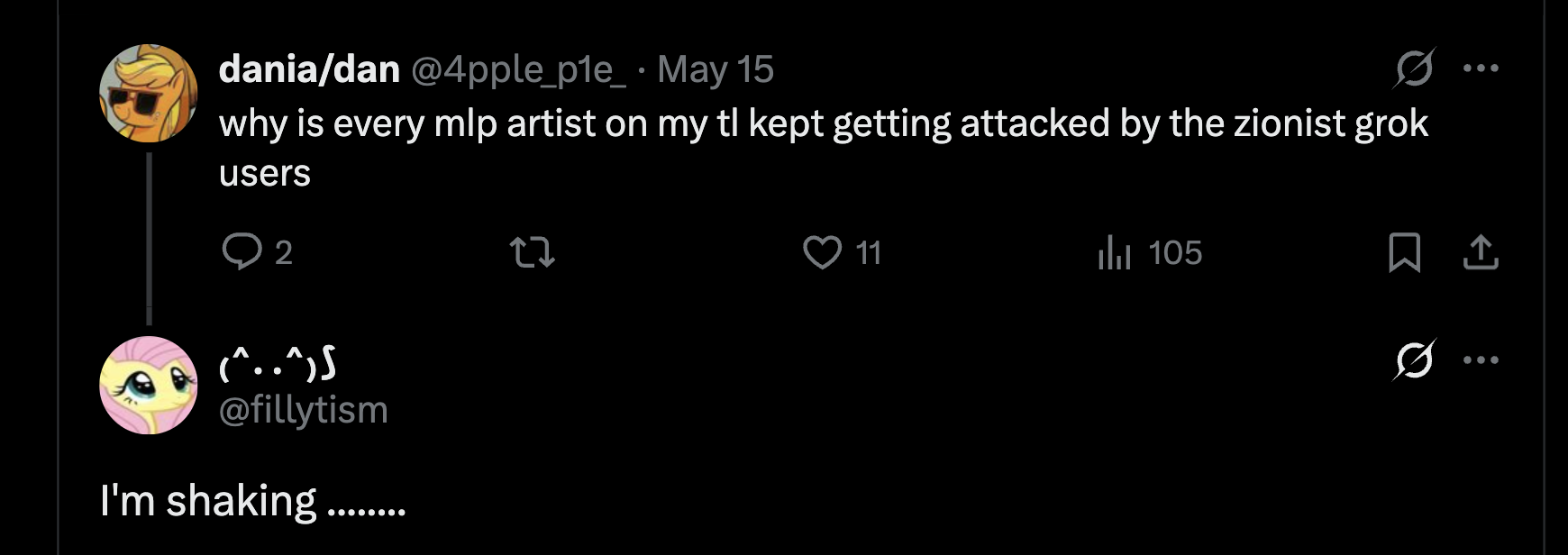Expand the More menu on @fillytism's tweet
This screenshot has height=555, width=1568.
point(1481,360)
